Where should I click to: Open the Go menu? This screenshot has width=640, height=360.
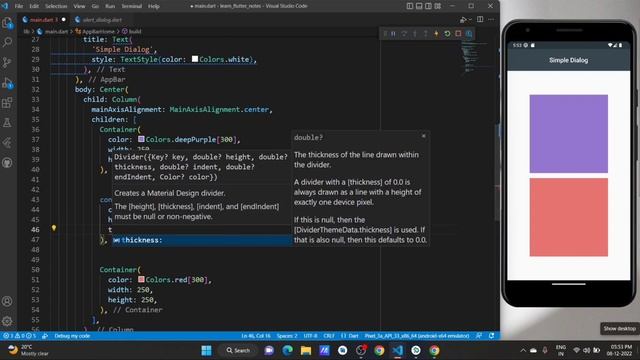coord(95,6)
